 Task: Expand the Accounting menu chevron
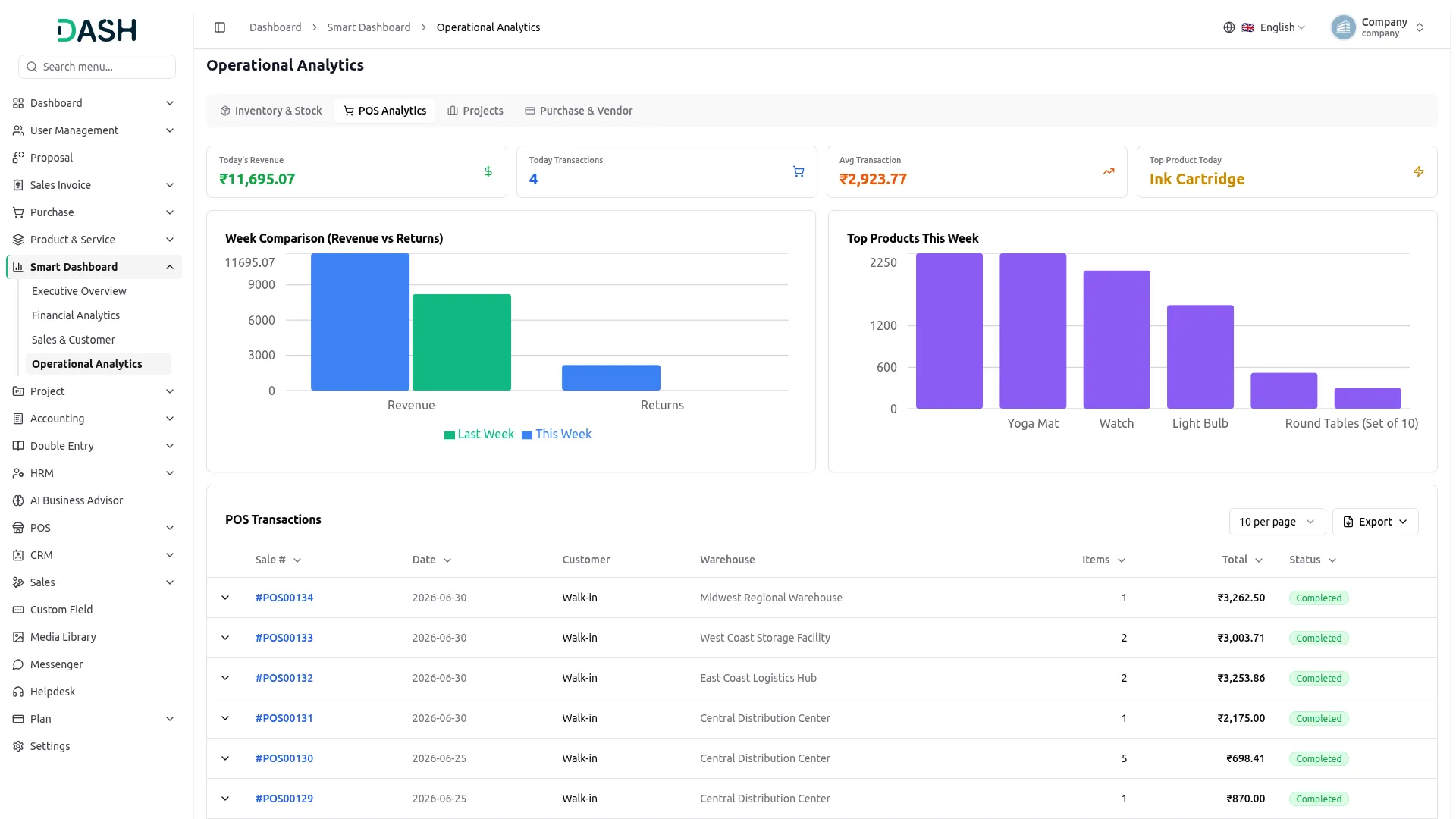170,419
